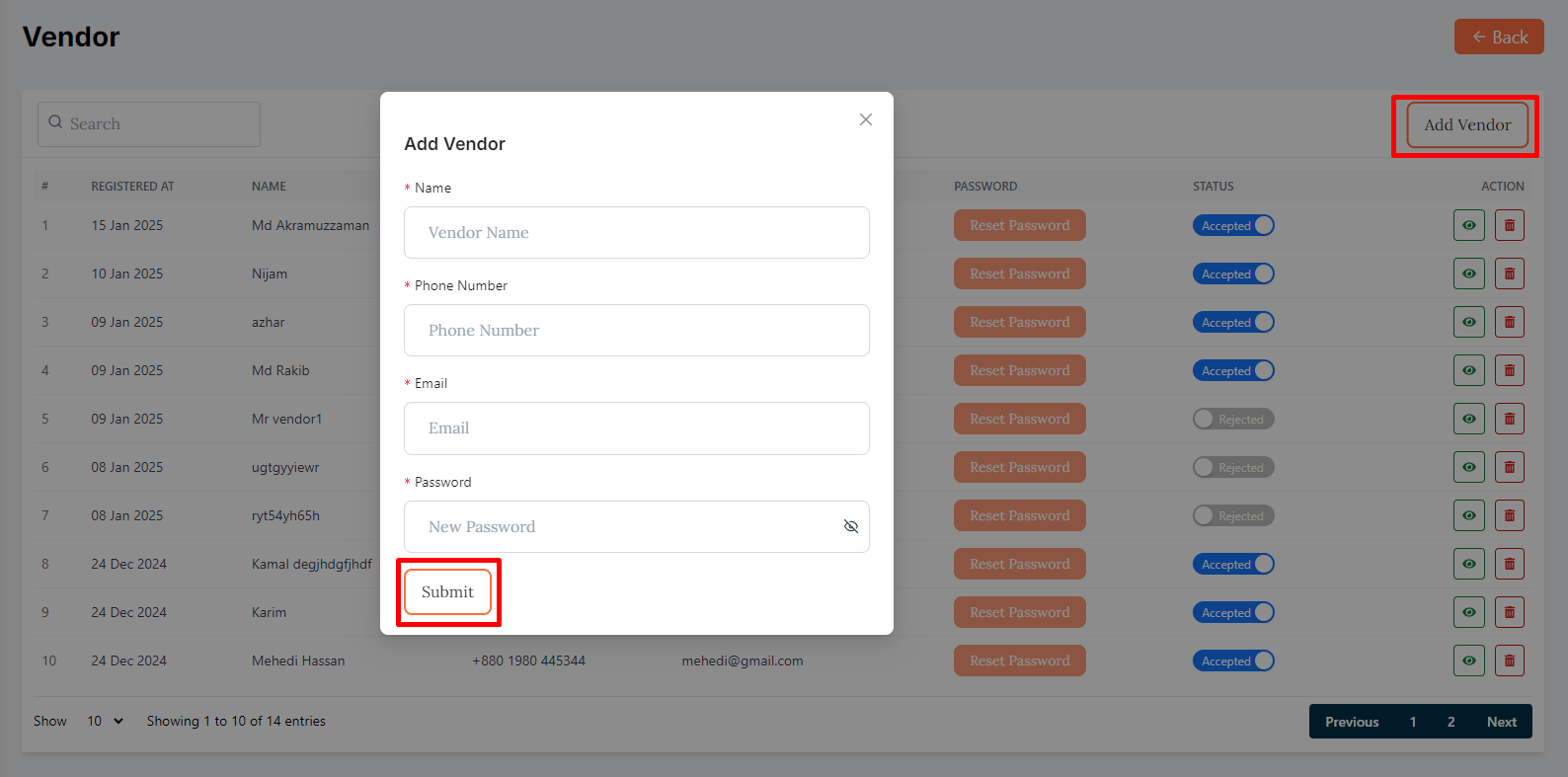This screenshot has height=777, width=1568.
Task: Toggle Accepted status for Mehedi Hassan
Action: pos(1233,661)
